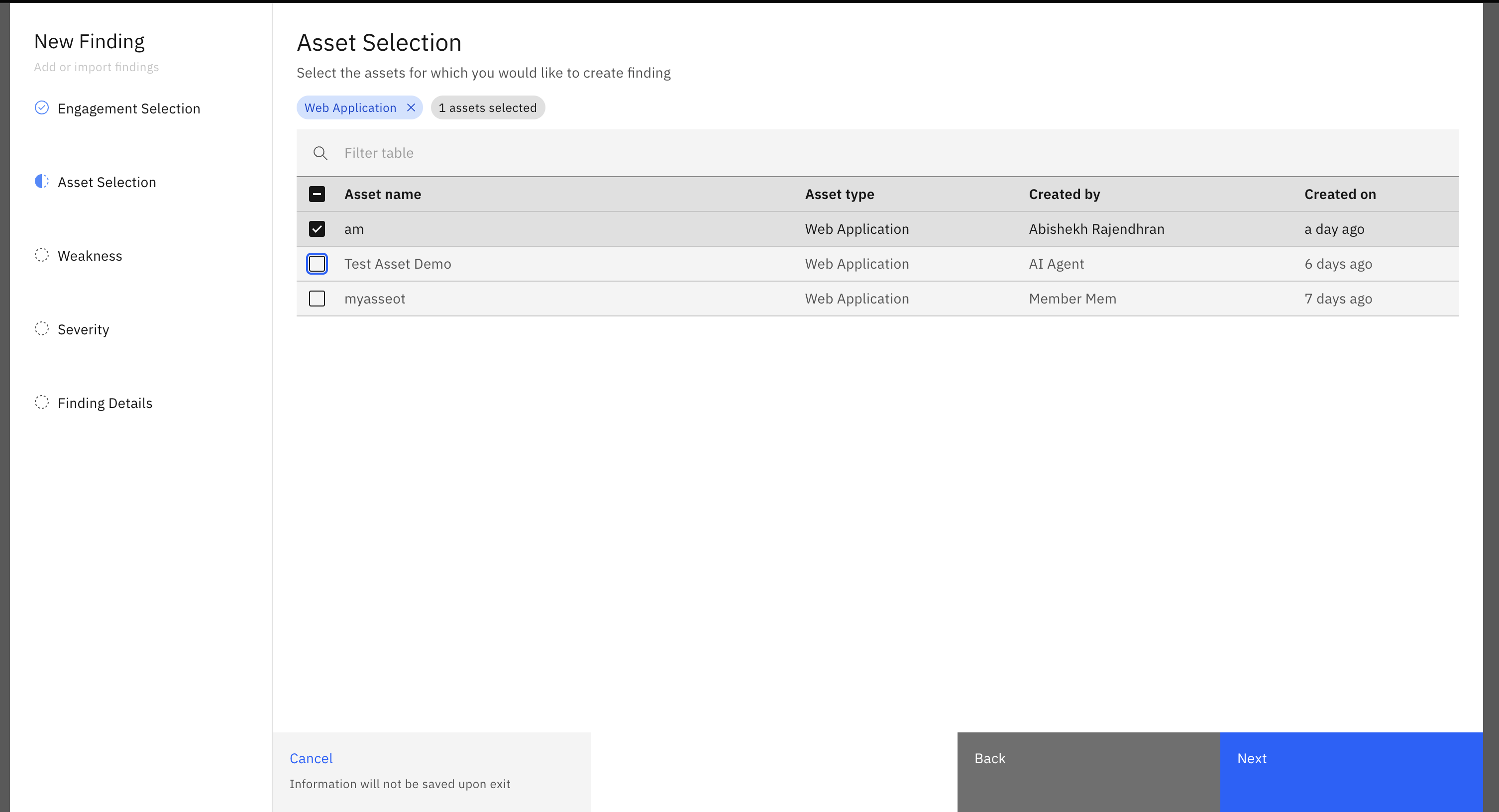Image resolution: width=1499 pixels, height=812 pixels.
Task: Click the Engagement Selection completed checkmark icon
Action: pyautogui.click(x=42, y=107)
